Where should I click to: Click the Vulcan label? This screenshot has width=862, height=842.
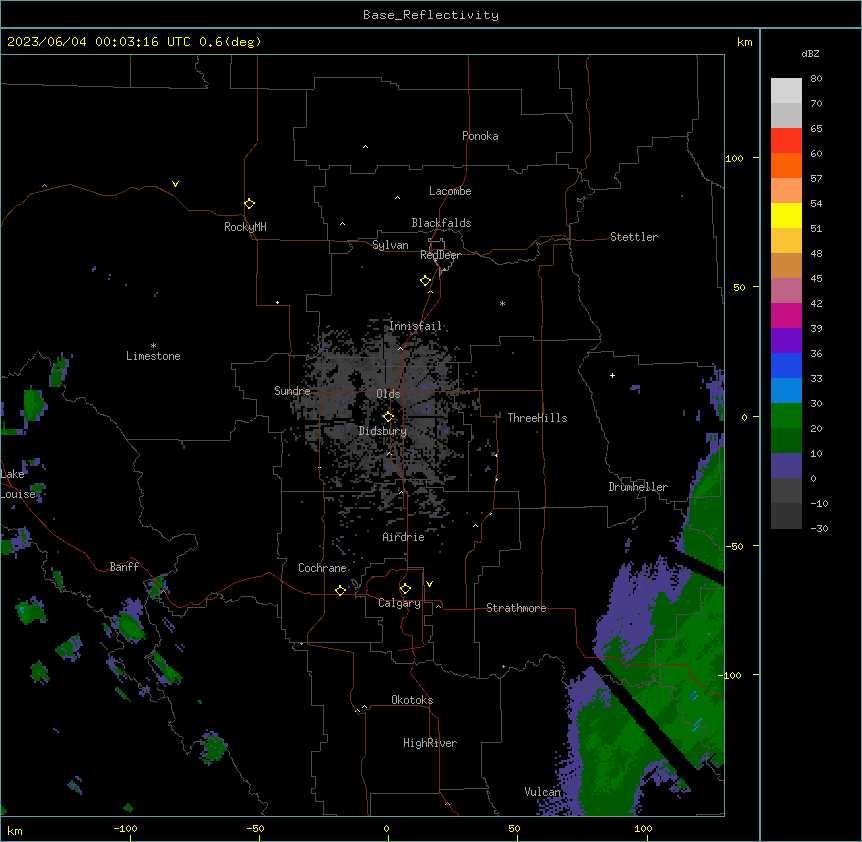coord(542,792)
